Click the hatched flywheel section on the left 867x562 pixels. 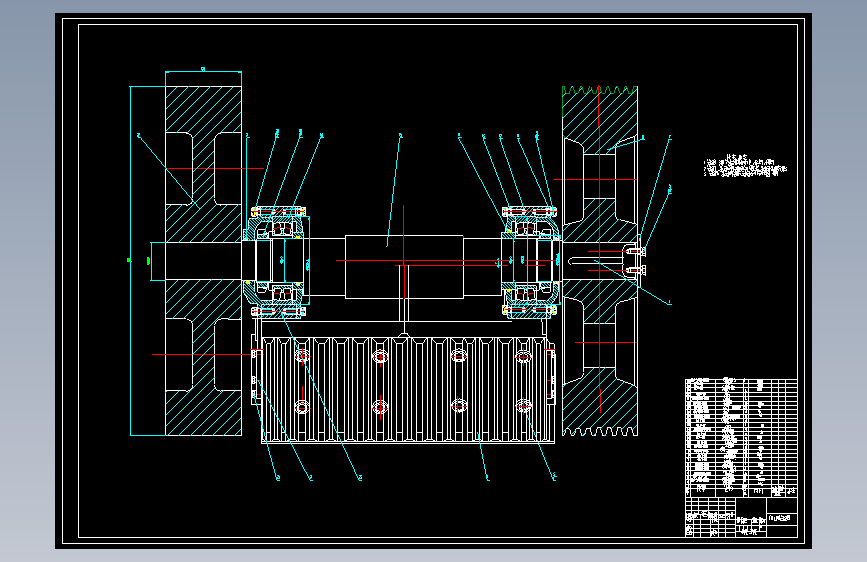pos(203,261)
